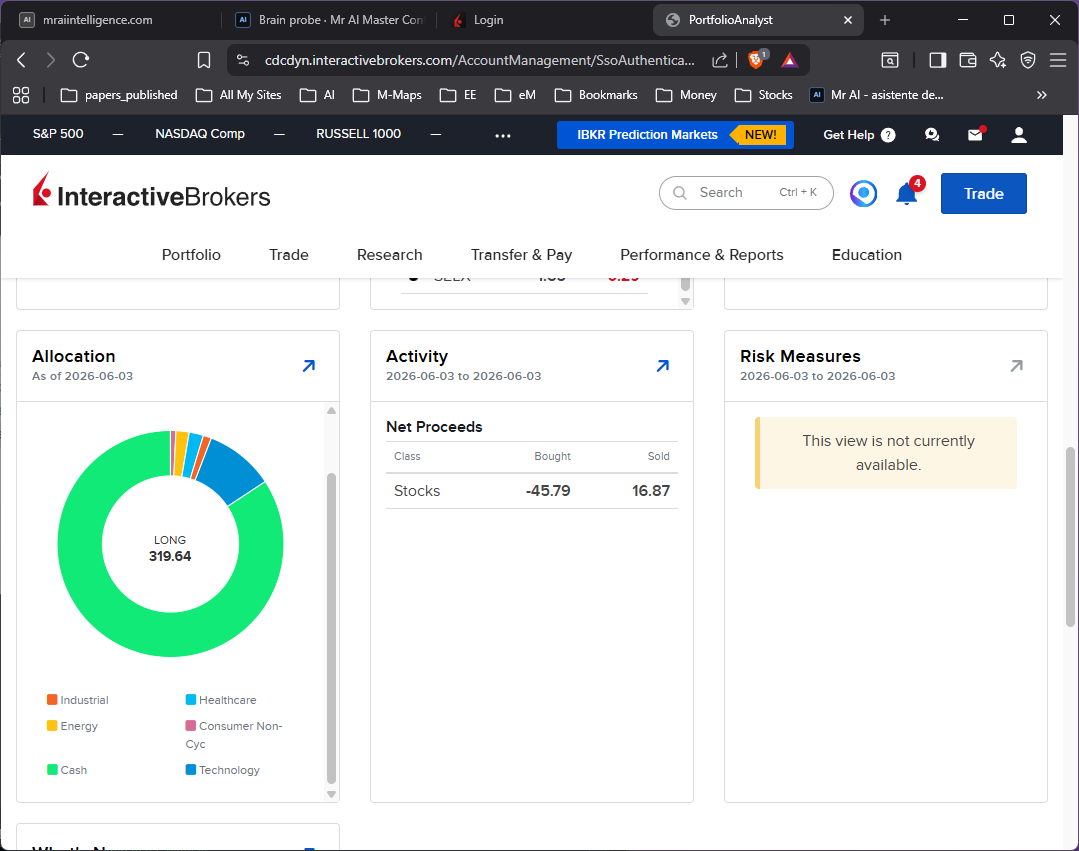Open the IBKR assistant circle icon
Screen dimensions: 1079x851
tap(863, 193)
